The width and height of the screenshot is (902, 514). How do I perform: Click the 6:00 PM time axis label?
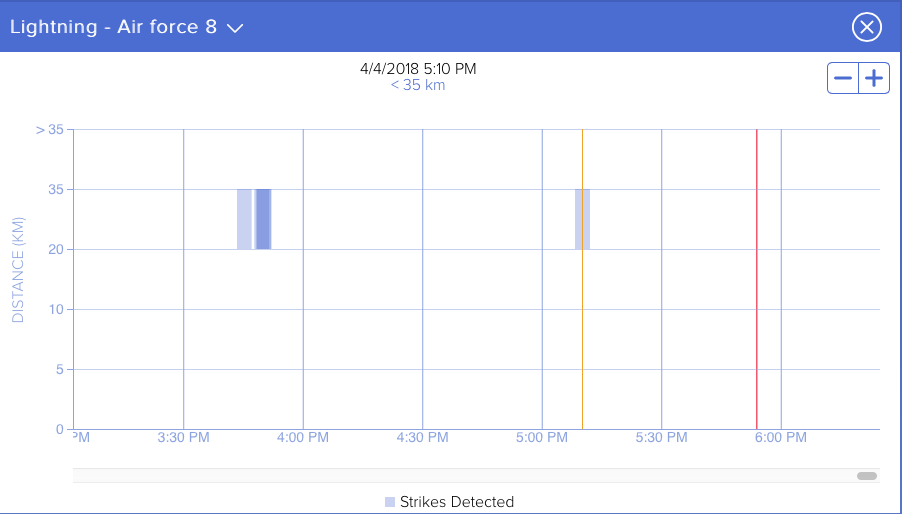tap(781, 438)
